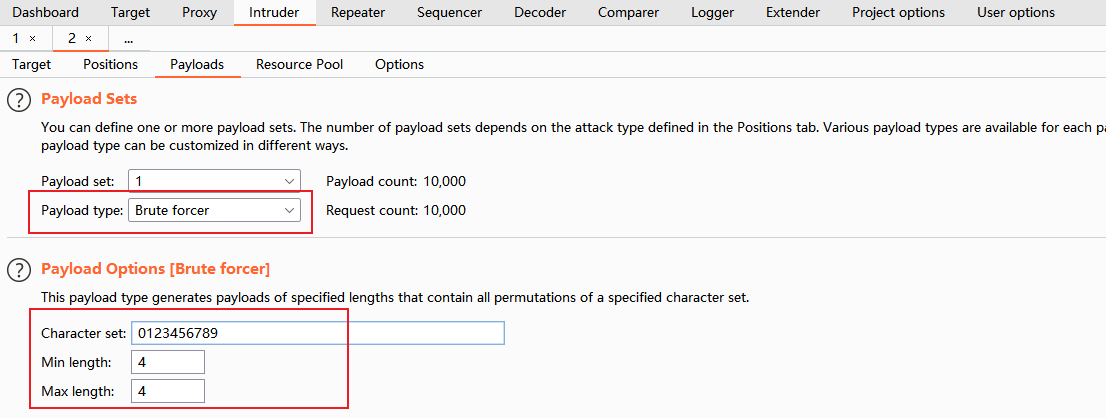Click the Character set input field
This screenshot has width=1106, height=418.
point(317,333)
